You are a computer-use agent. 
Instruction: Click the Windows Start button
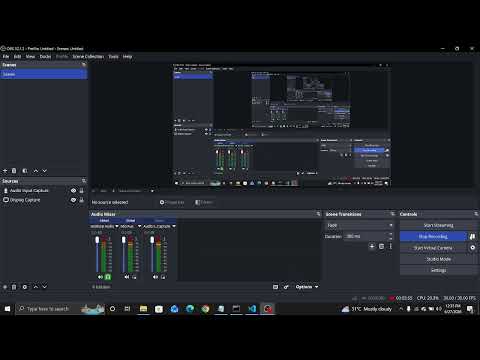(x=7, y=309)
